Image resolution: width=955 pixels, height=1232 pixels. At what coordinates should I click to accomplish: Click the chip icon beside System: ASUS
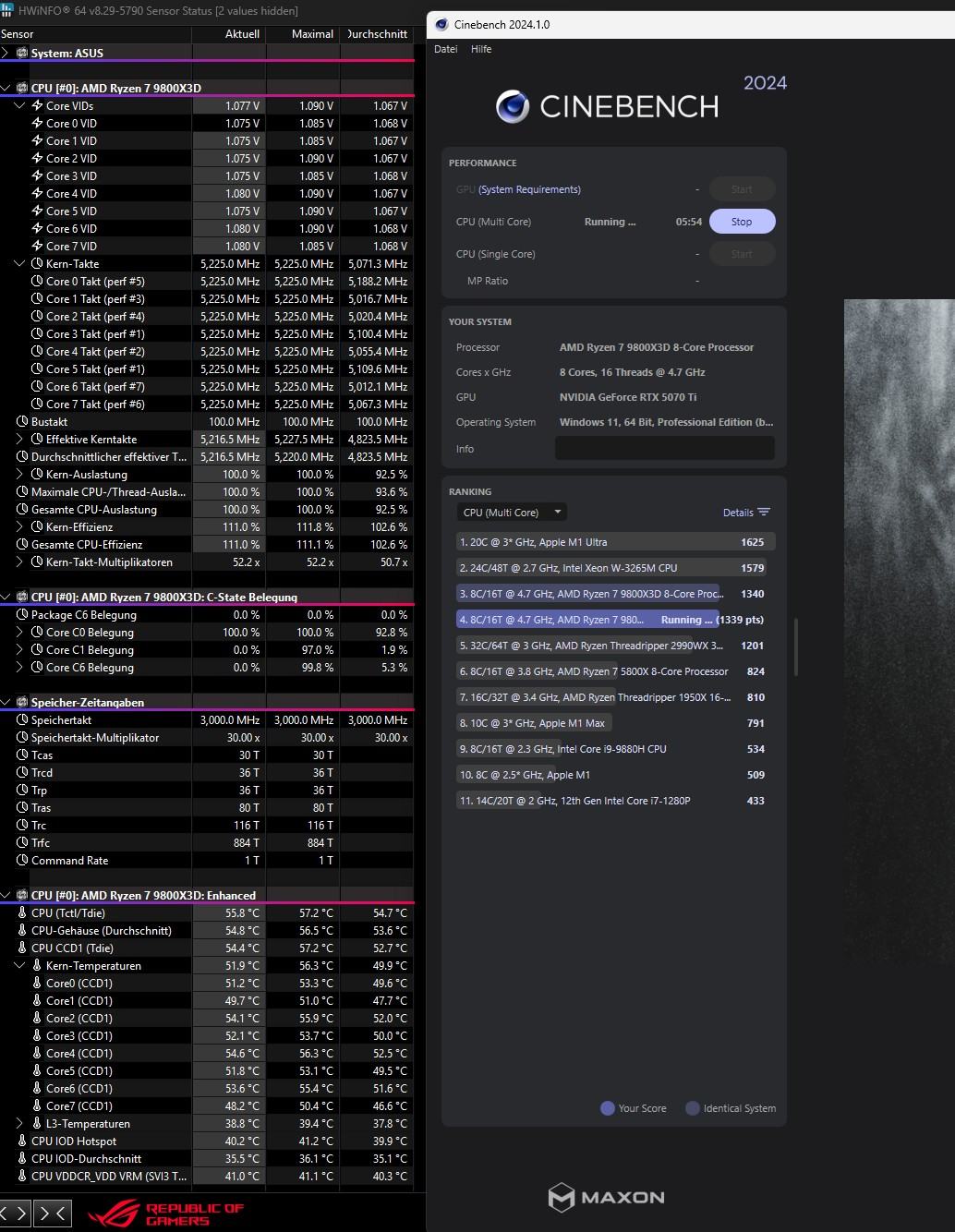coord(22,54)
